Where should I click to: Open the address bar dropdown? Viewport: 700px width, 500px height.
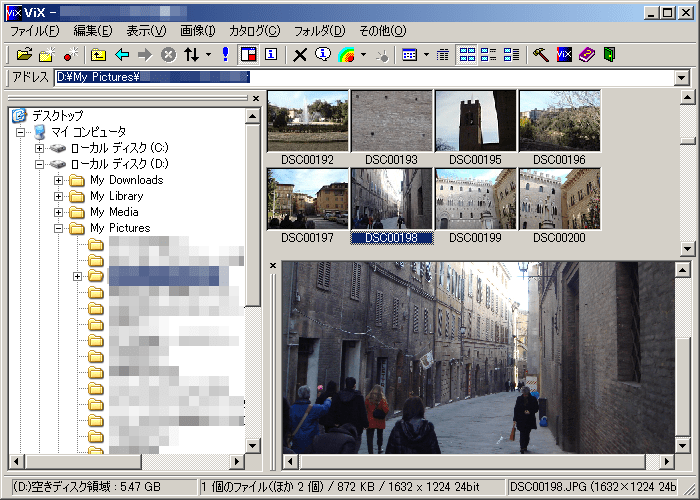[x=682, y=78]
